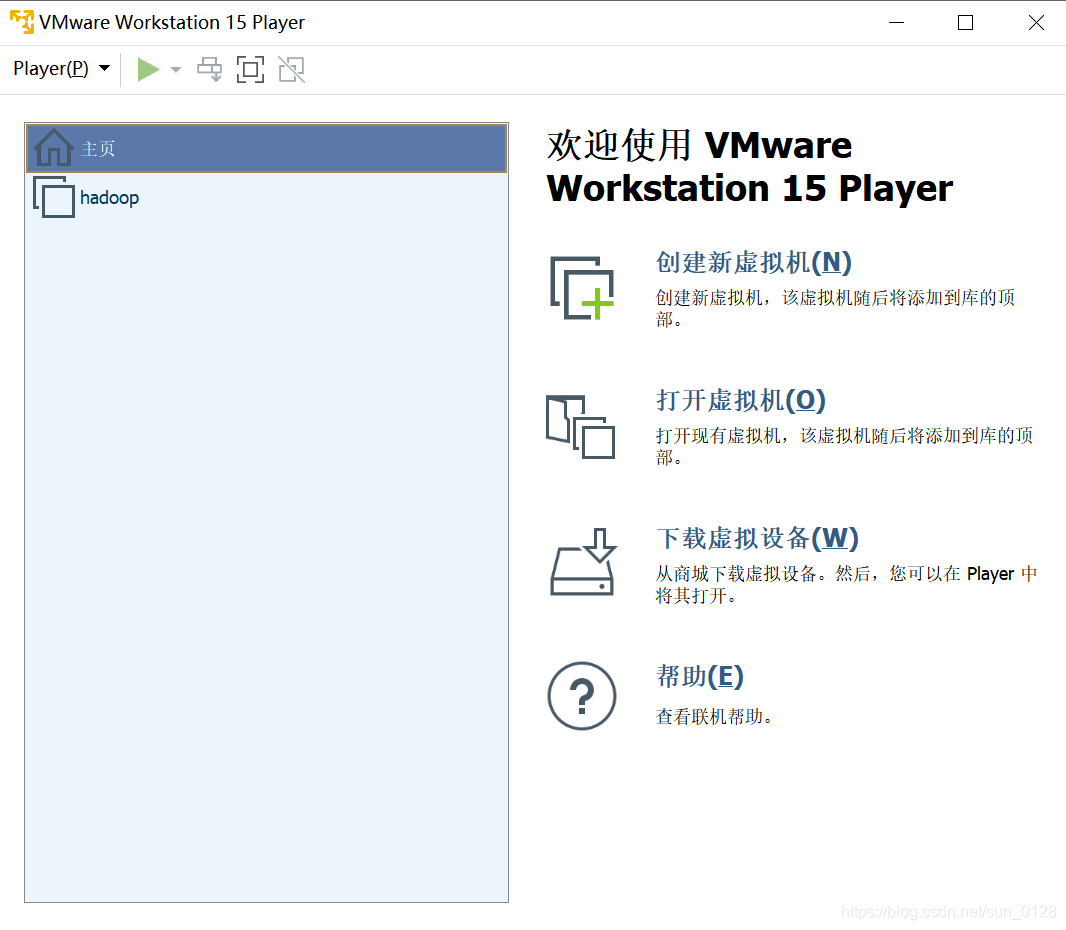Click the VMware logo in title bar
This screenshot has width=1066, height=930.
pyautogui.click(x=22, y=22)
